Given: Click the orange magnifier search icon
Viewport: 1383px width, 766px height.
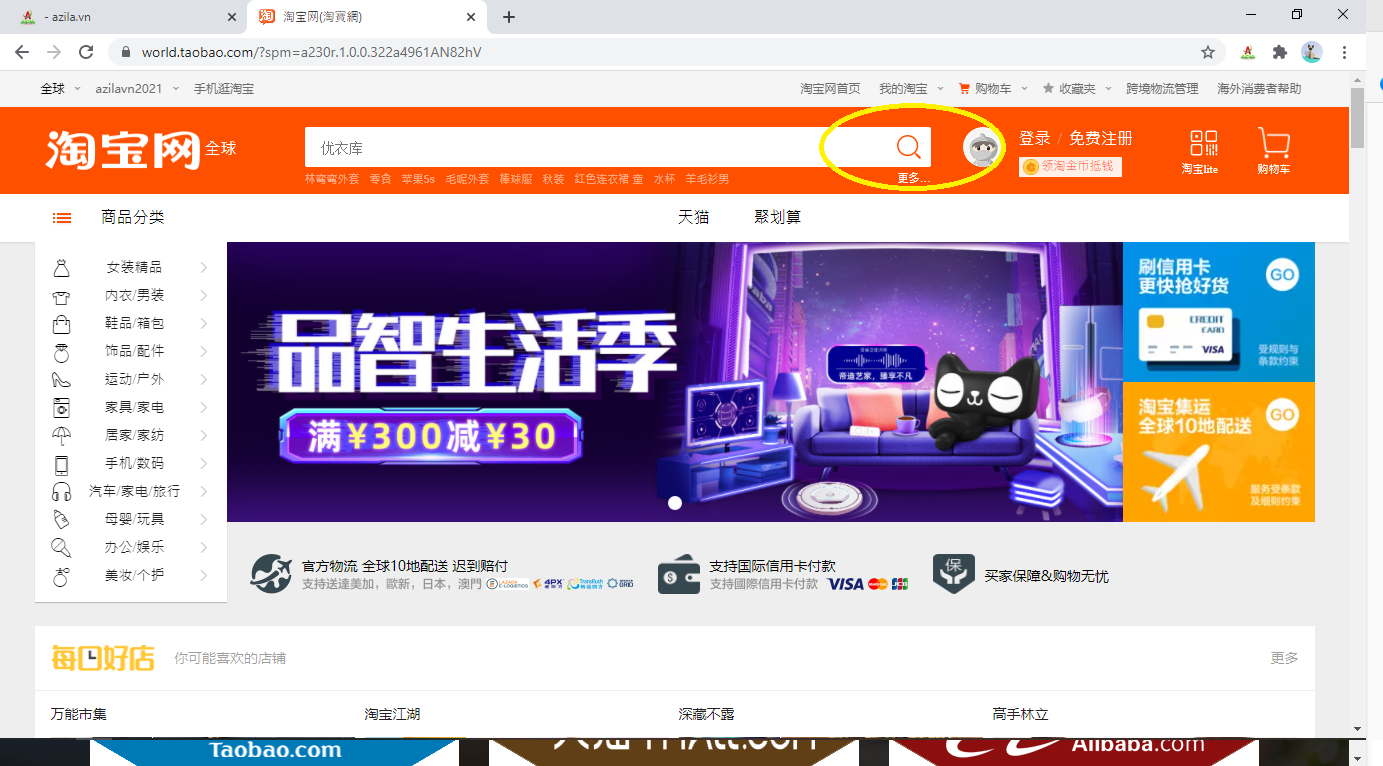Looking at the screenshot, I should [908, 147].
